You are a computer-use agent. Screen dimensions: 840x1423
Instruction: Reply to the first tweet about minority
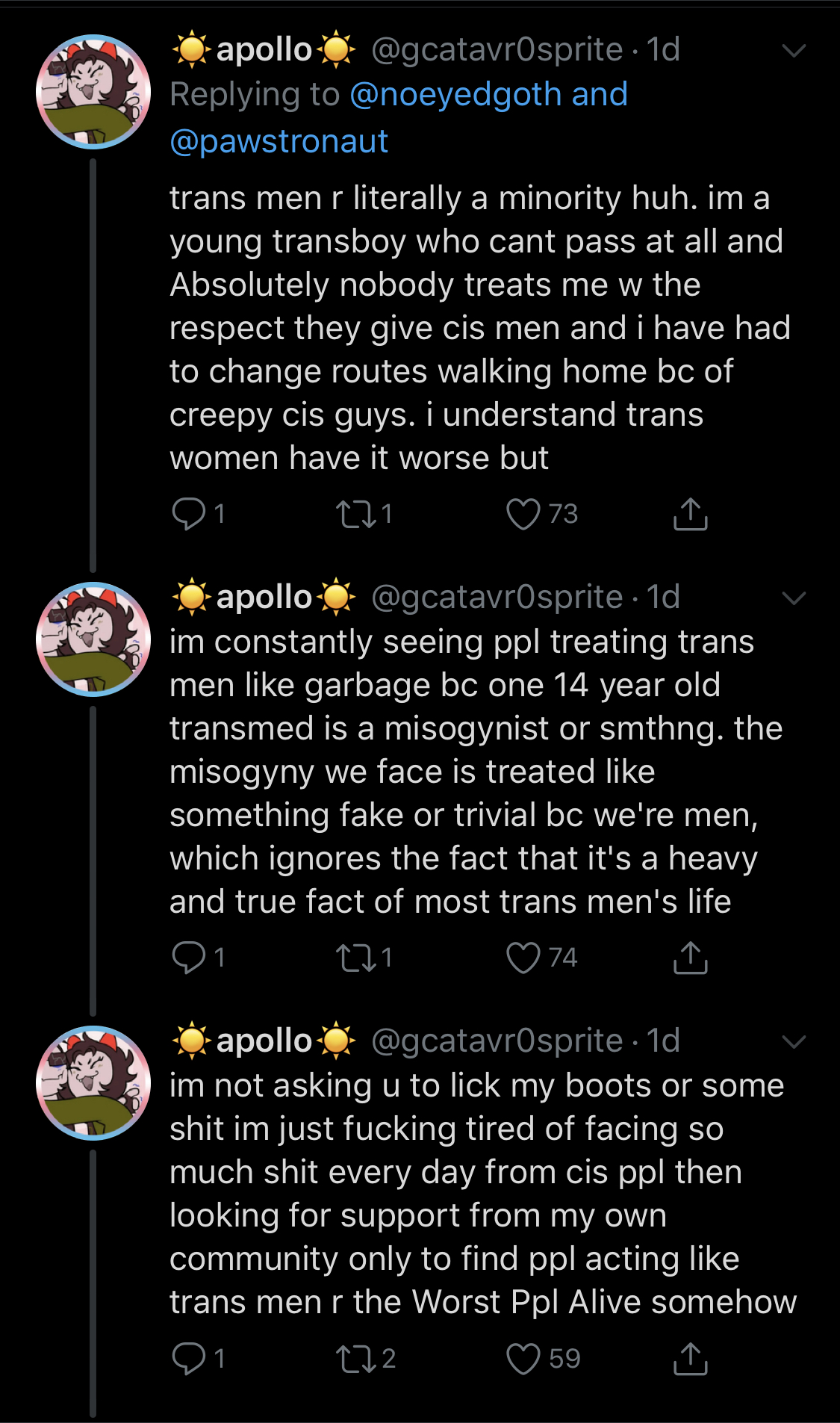click(189, 514)
